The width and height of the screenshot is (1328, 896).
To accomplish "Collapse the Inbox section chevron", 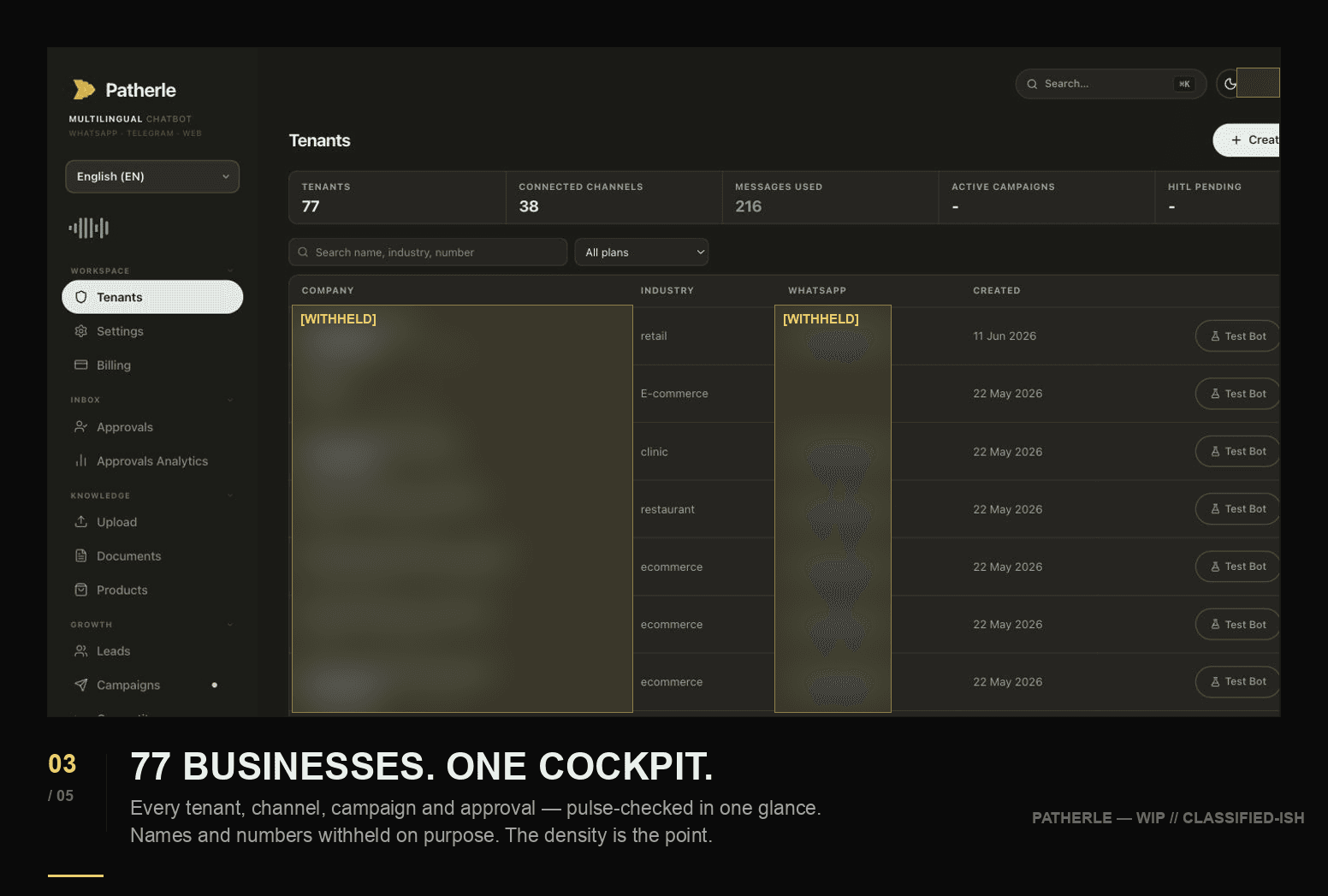I will [x=229, y=400].
